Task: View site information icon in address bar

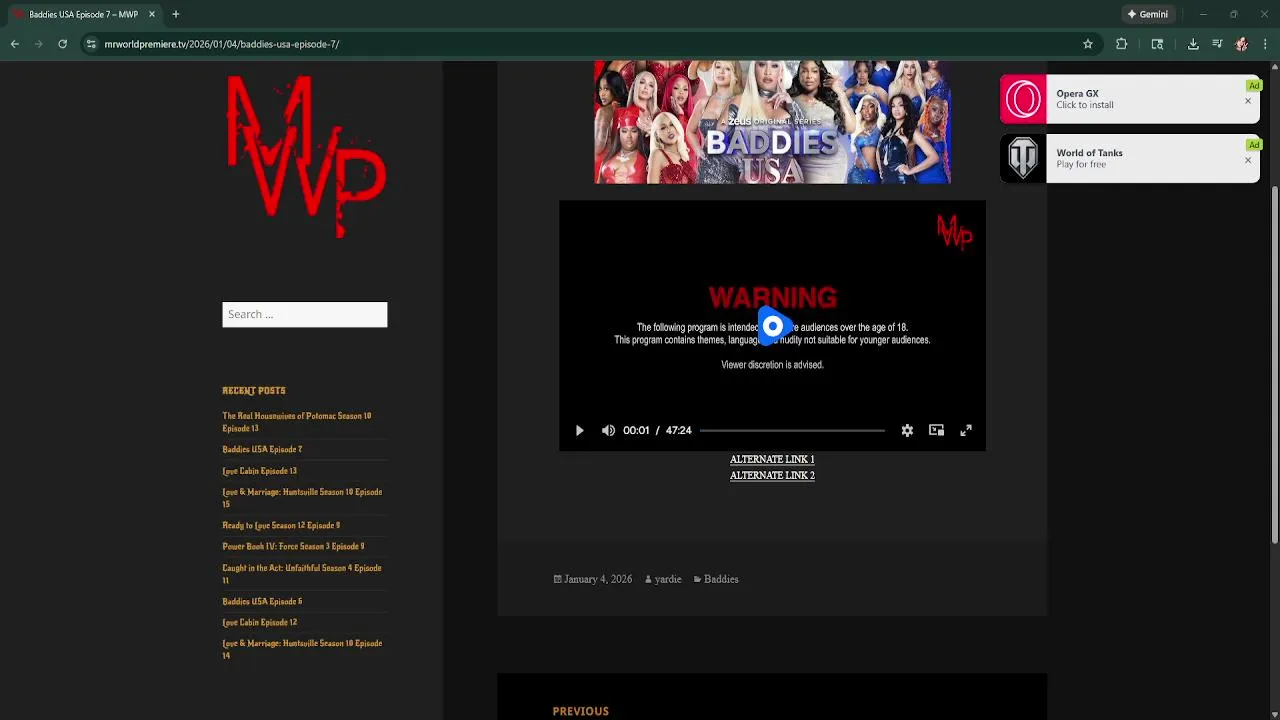Action: pyautogui.click(x=91, y=44)
